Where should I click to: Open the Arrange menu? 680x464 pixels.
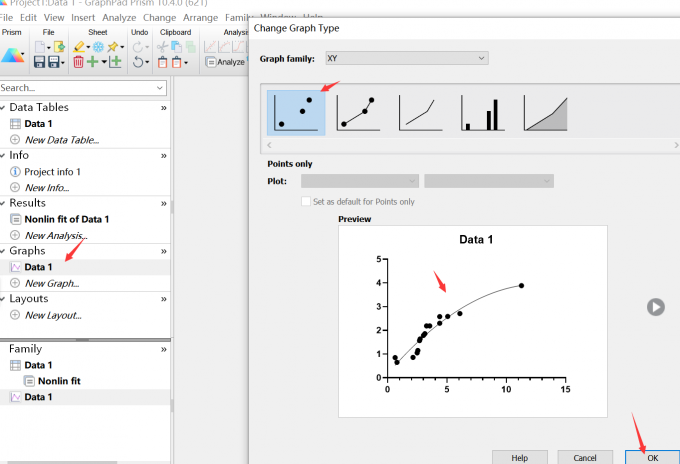200,18
